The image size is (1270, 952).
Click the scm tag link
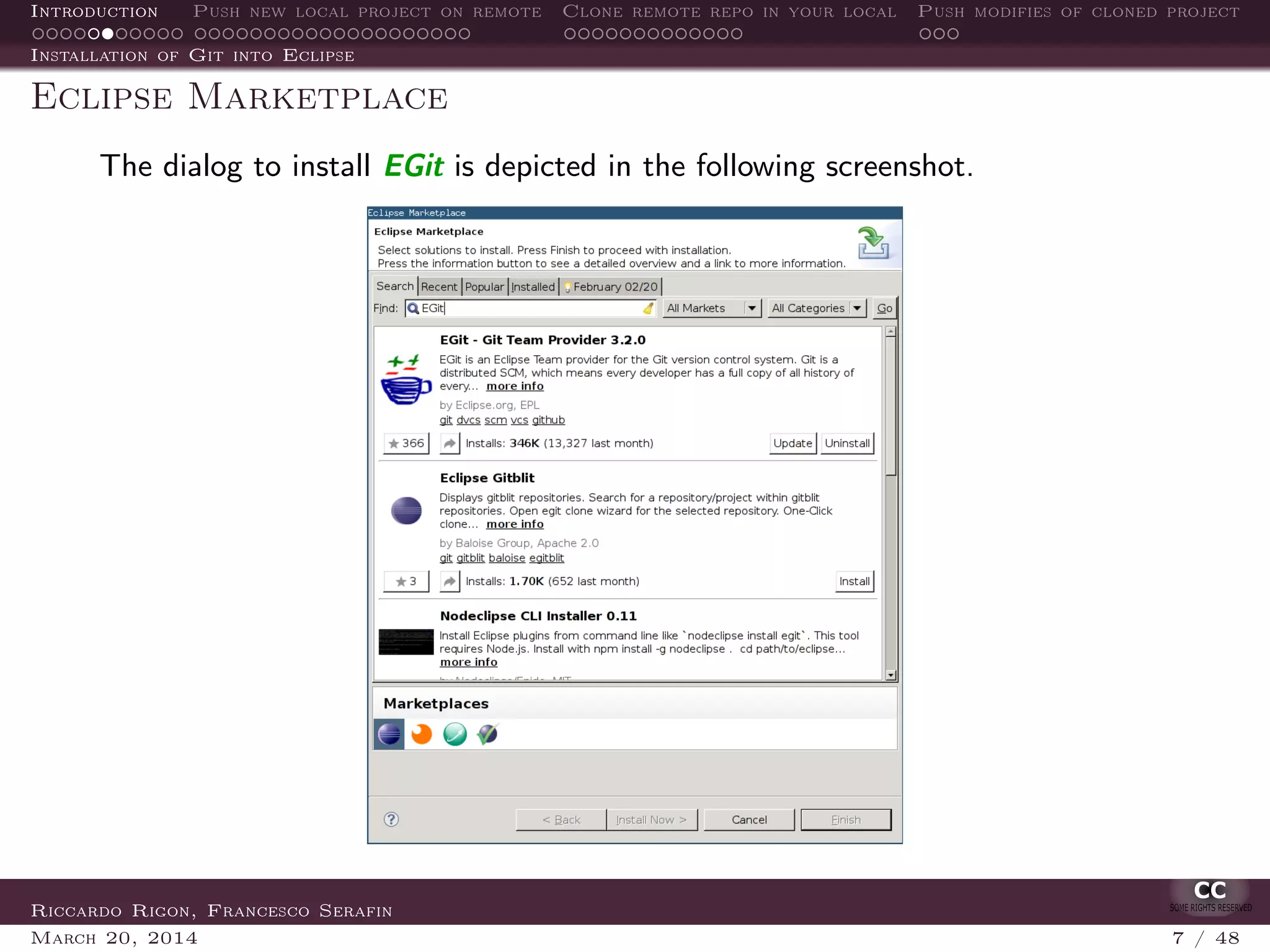(x=495, y=420)
